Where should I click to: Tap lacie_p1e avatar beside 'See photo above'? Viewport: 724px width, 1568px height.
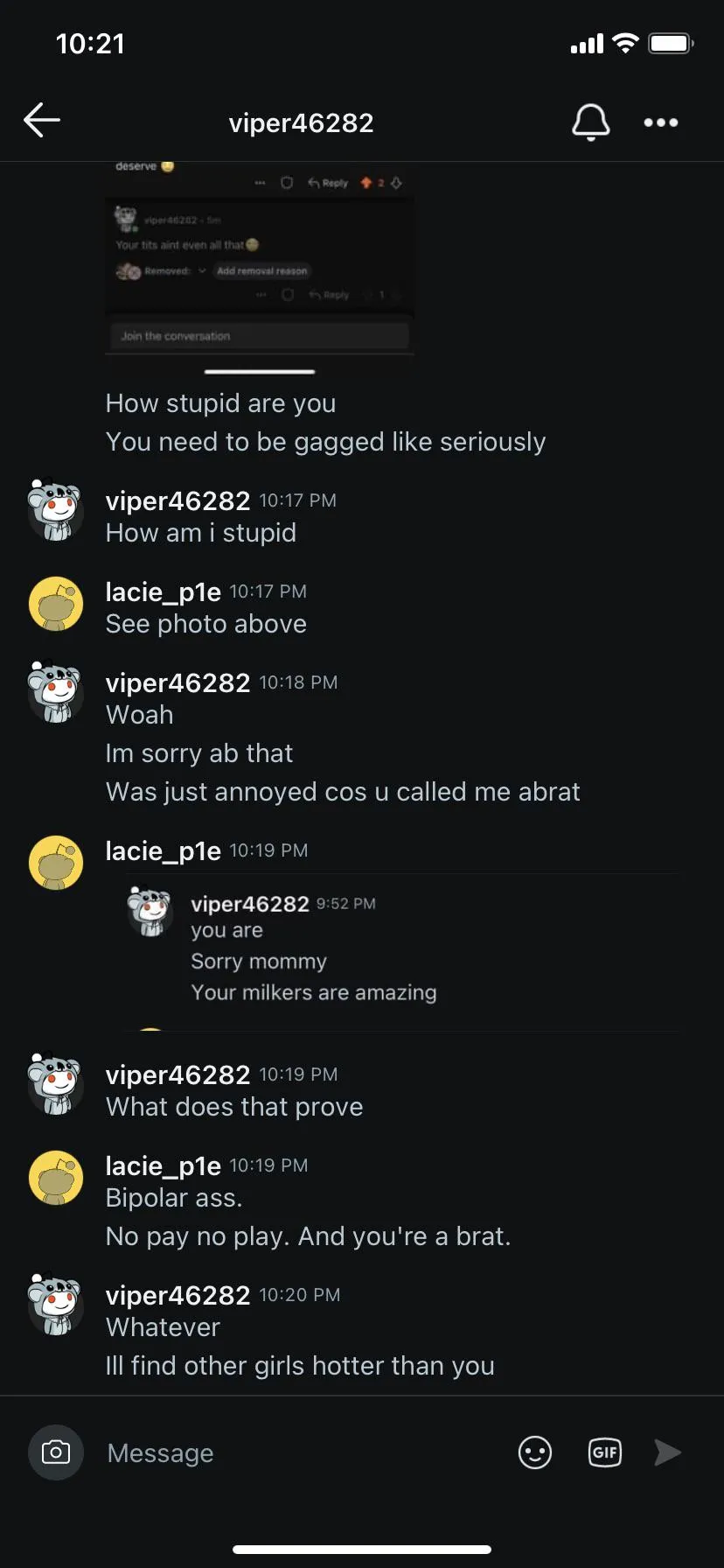pyautogui.click(x=56, y=604)
